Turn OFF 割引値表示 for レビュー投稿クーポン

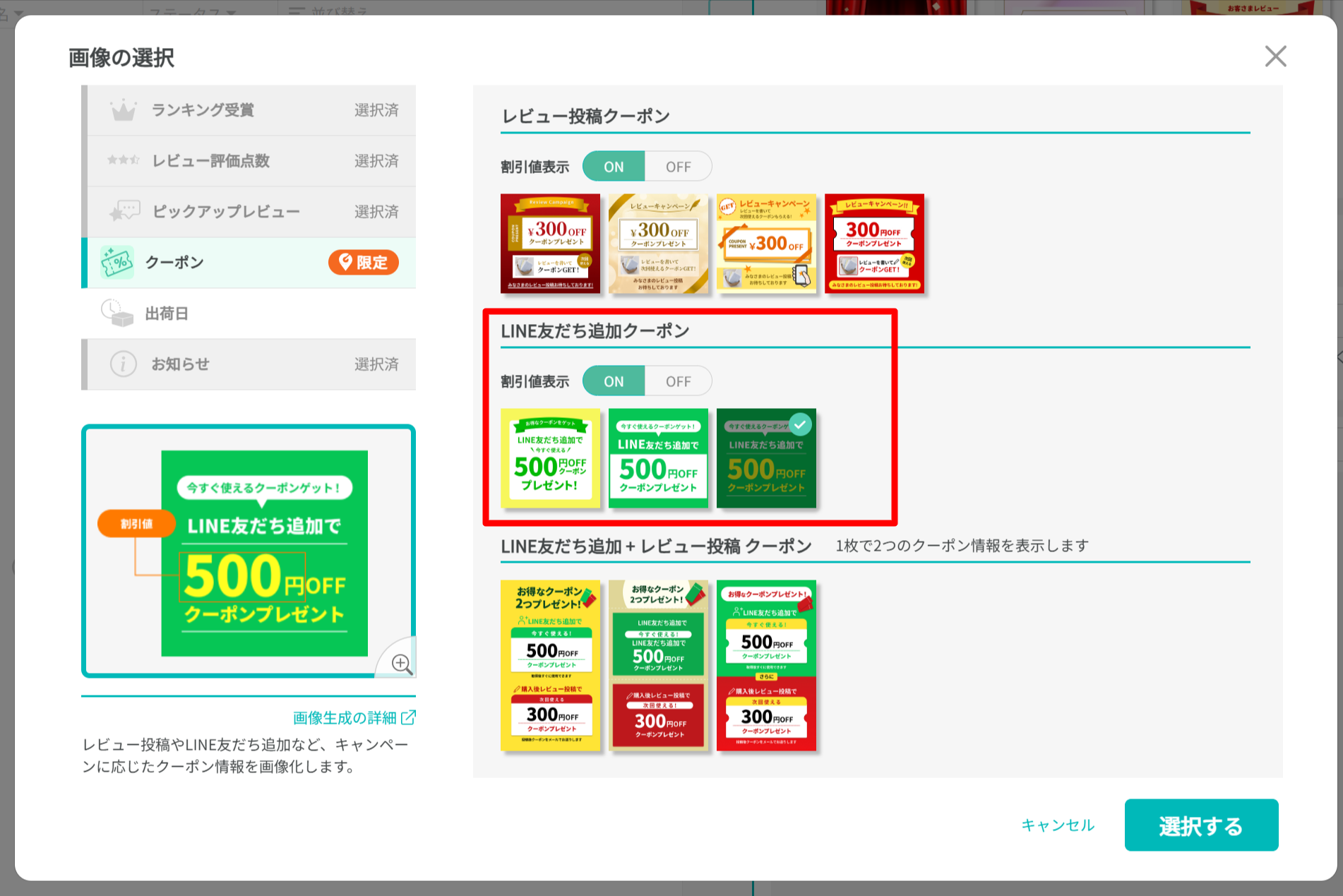[678, 167]
